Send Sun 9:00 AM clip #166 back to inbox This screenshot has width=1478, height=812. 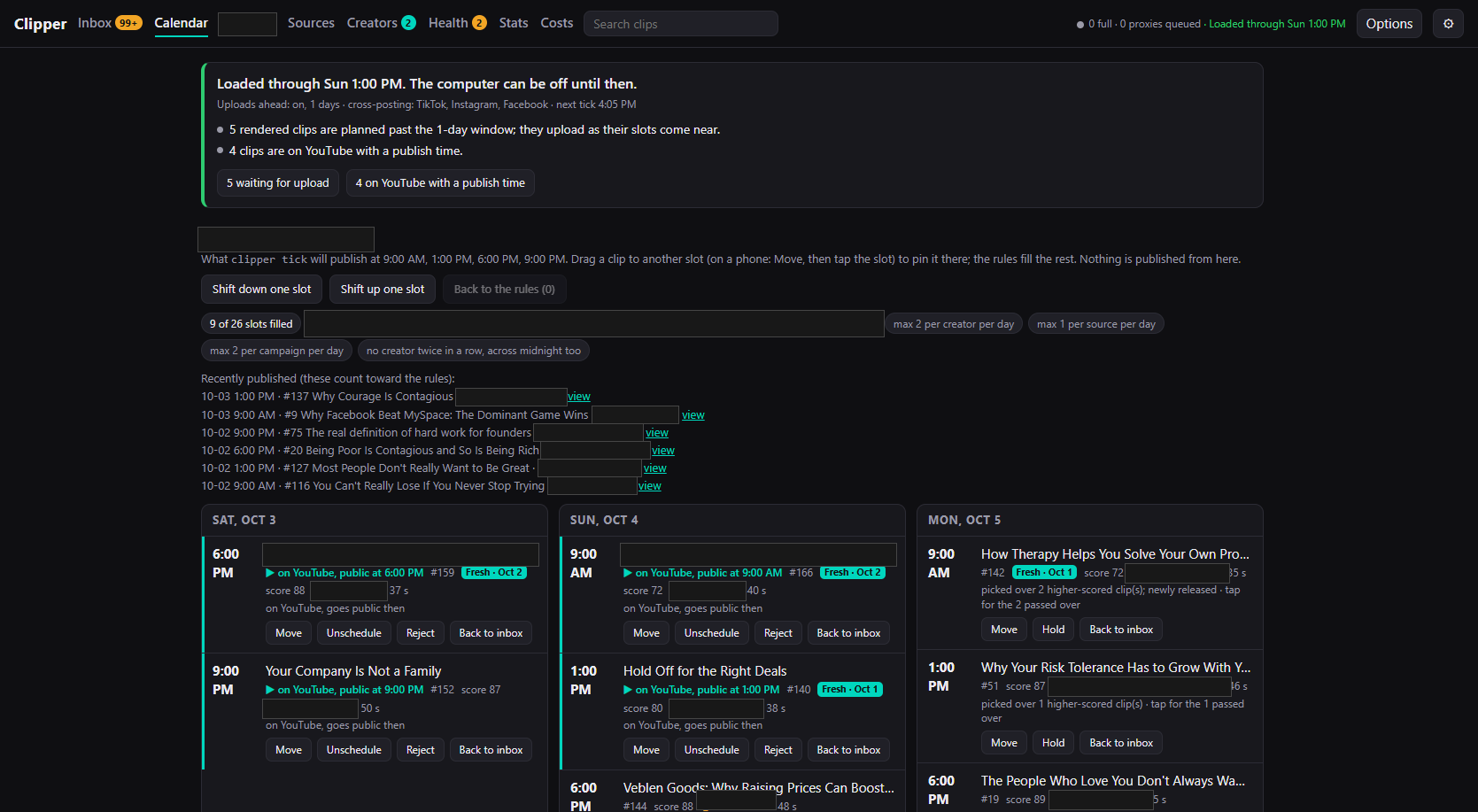(848, 633)
